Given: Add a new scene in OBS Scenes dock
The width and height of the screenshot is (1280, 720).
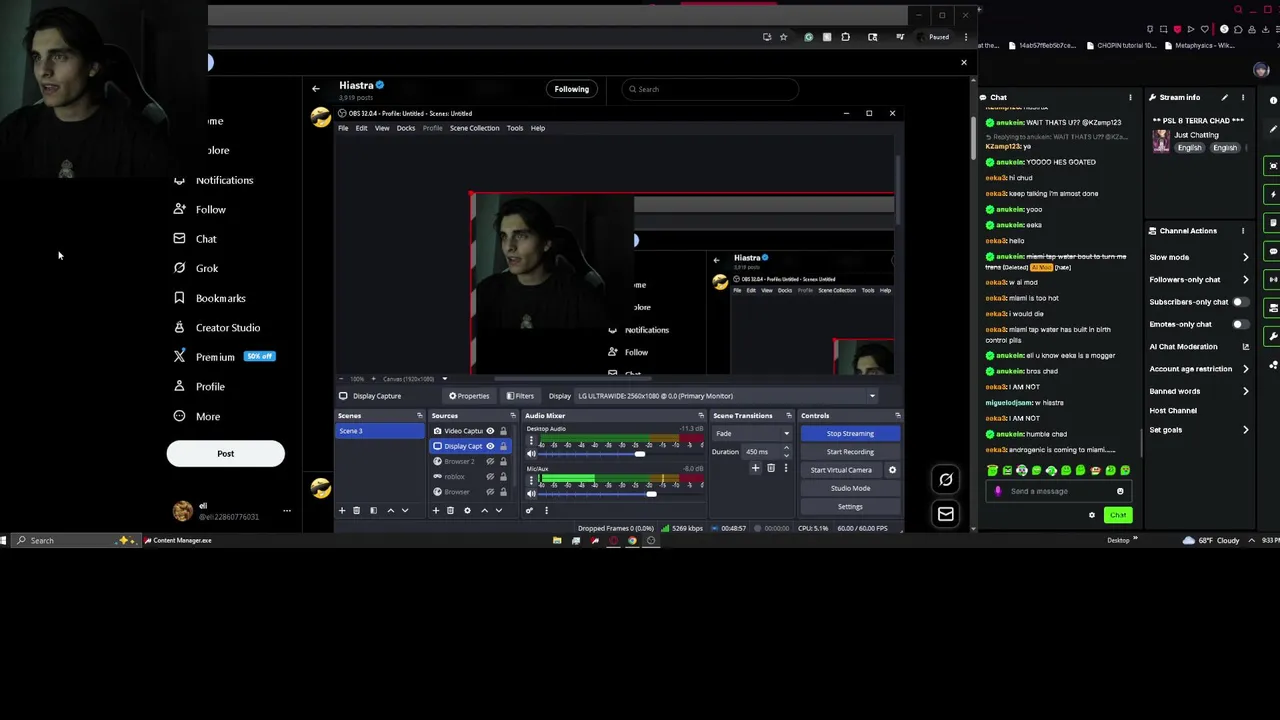Looking at the screenshot, I should 342,511.
